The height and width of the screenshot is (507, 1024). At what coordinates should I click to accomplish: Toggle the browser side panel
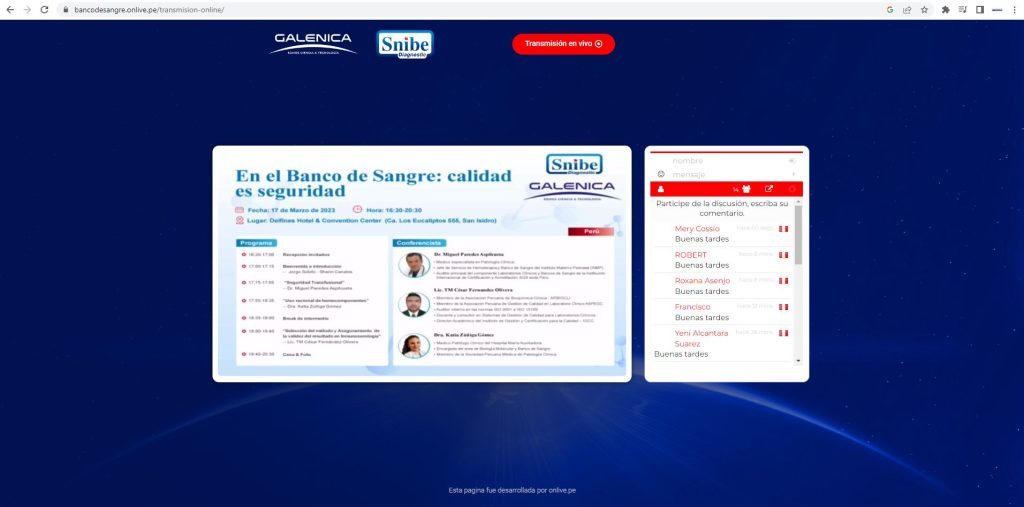(980, 9)
